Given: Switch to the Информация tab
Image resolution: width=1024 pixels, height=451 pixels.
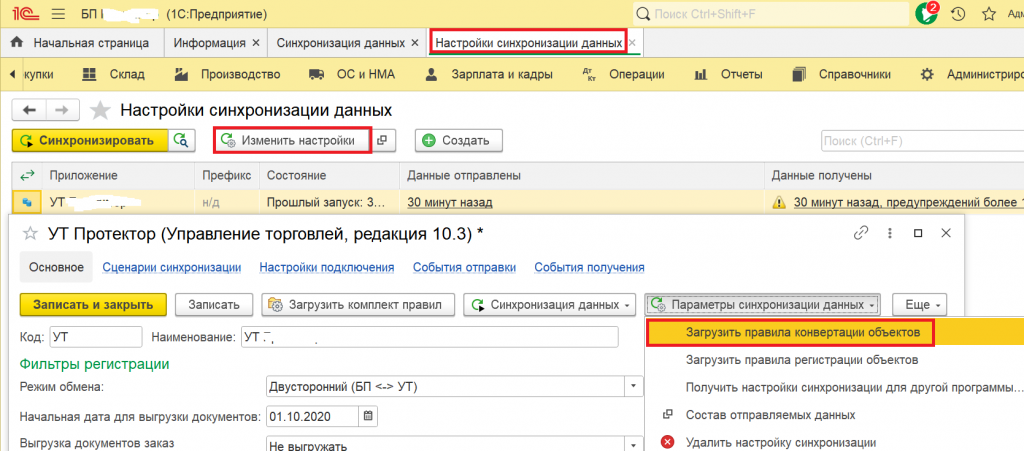Looking at the screenshot, I should click(x=210, y=43).
